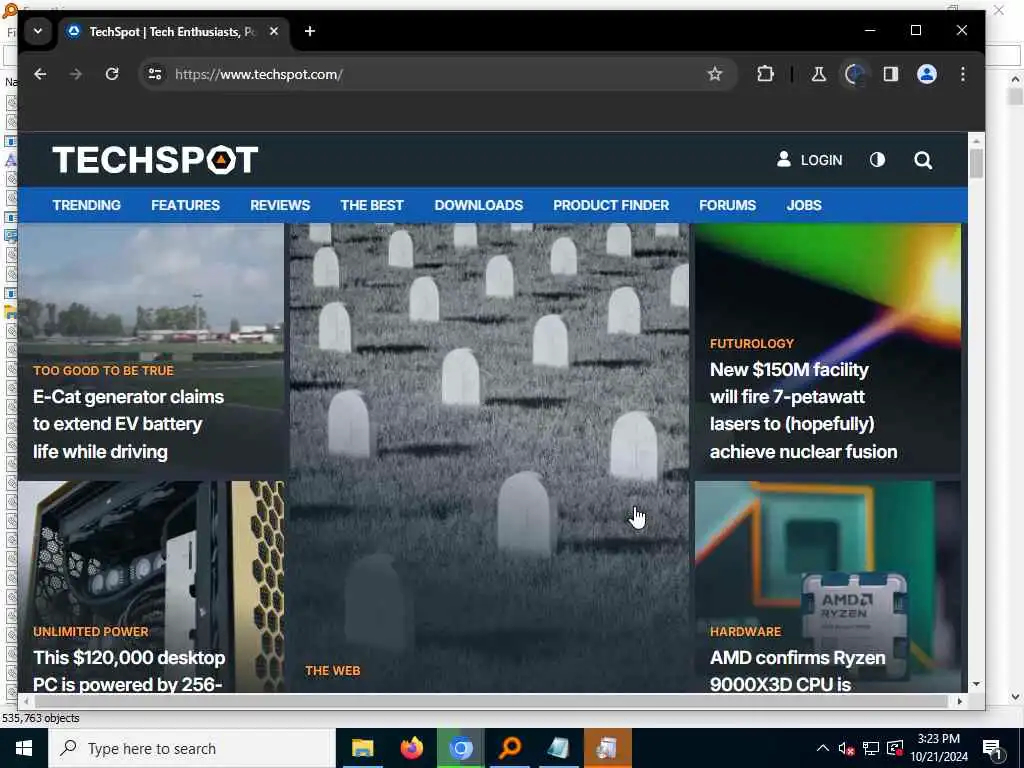
Task: Click the taskbar search box
Action: coord(191,748)
